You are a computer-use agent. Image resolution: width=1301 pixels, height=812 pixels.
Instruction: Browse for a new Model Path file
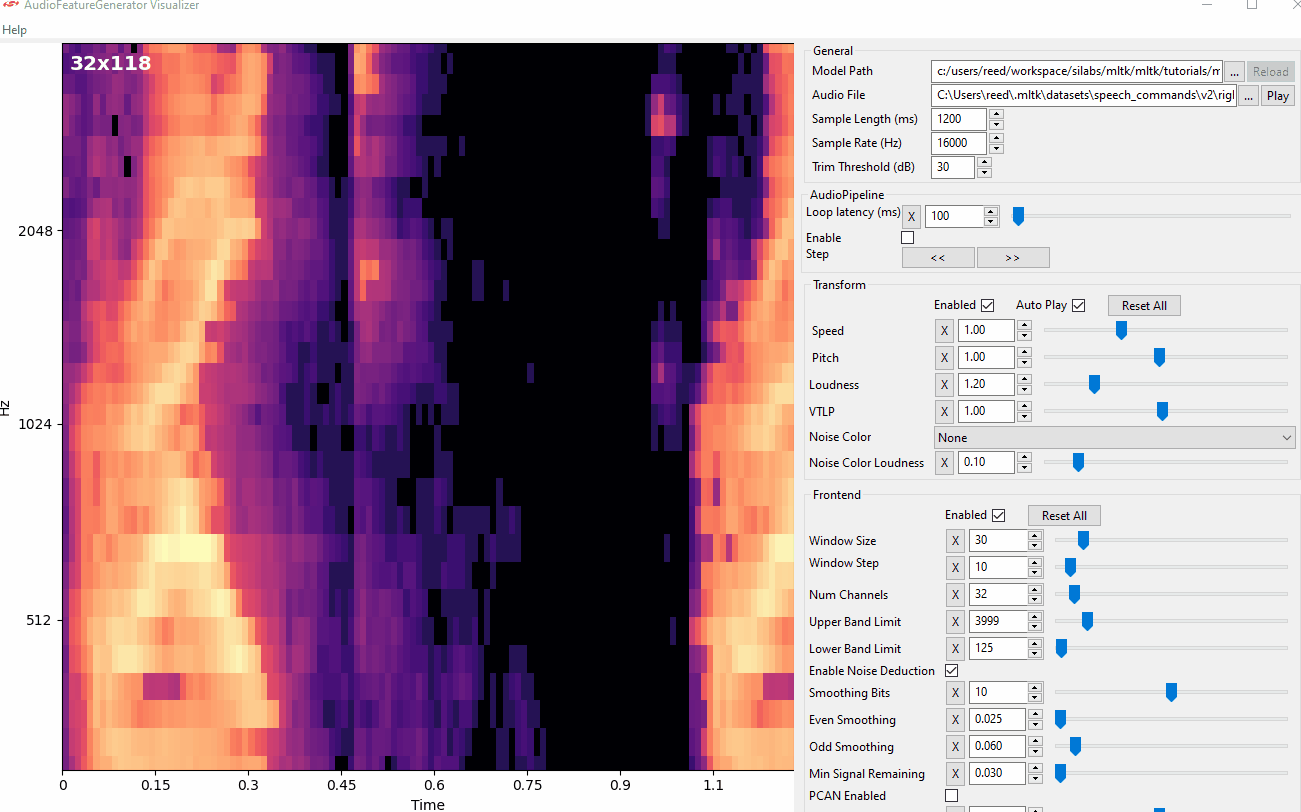1234,71
